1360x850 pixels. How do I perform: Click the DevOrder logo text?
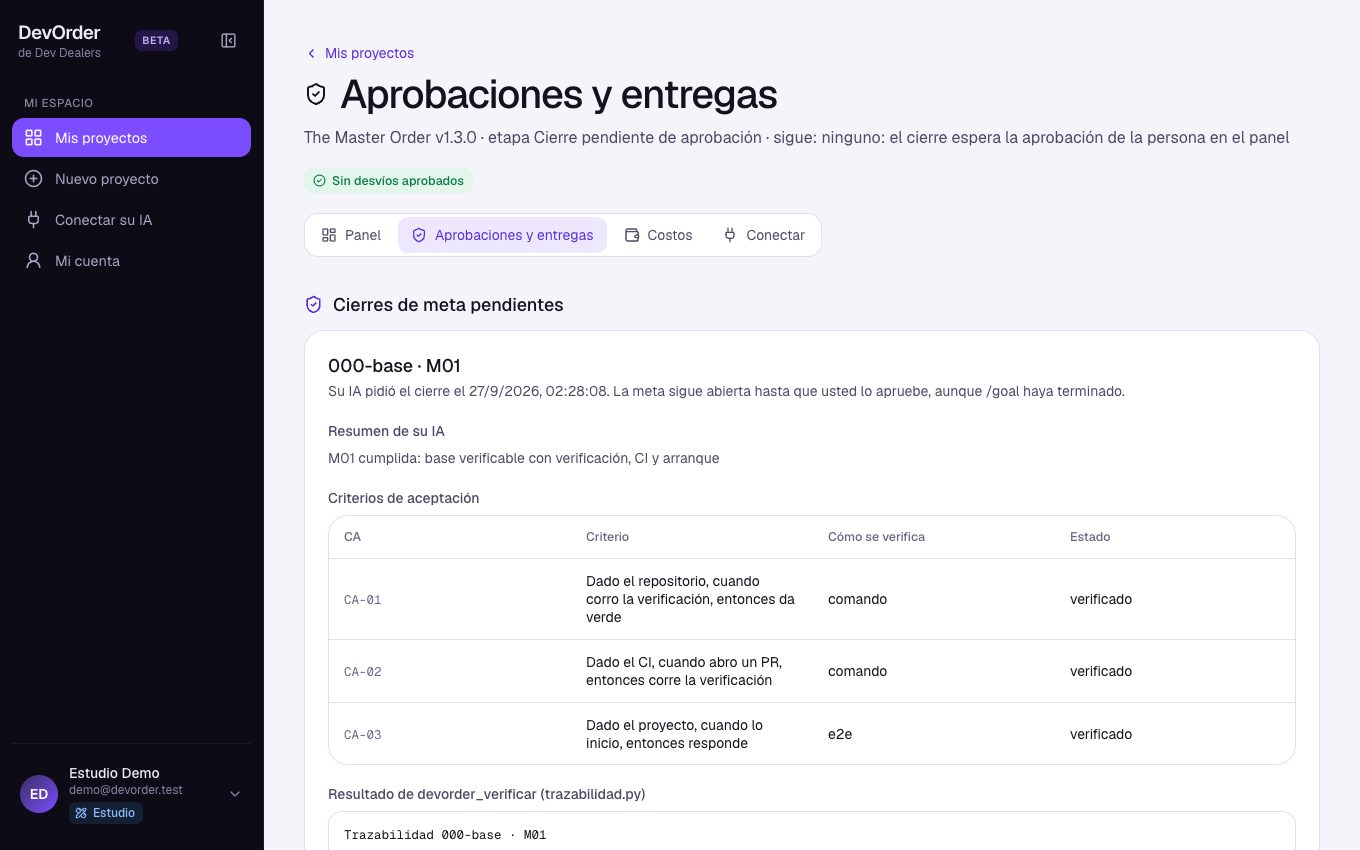coord(59,32)
